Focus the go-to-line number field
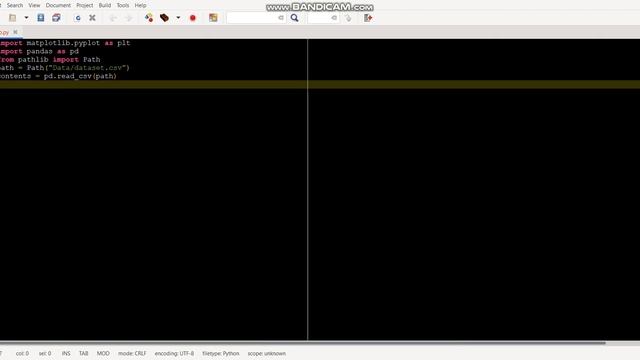Viewport: 640px width, 360px height. coord(319,18)
